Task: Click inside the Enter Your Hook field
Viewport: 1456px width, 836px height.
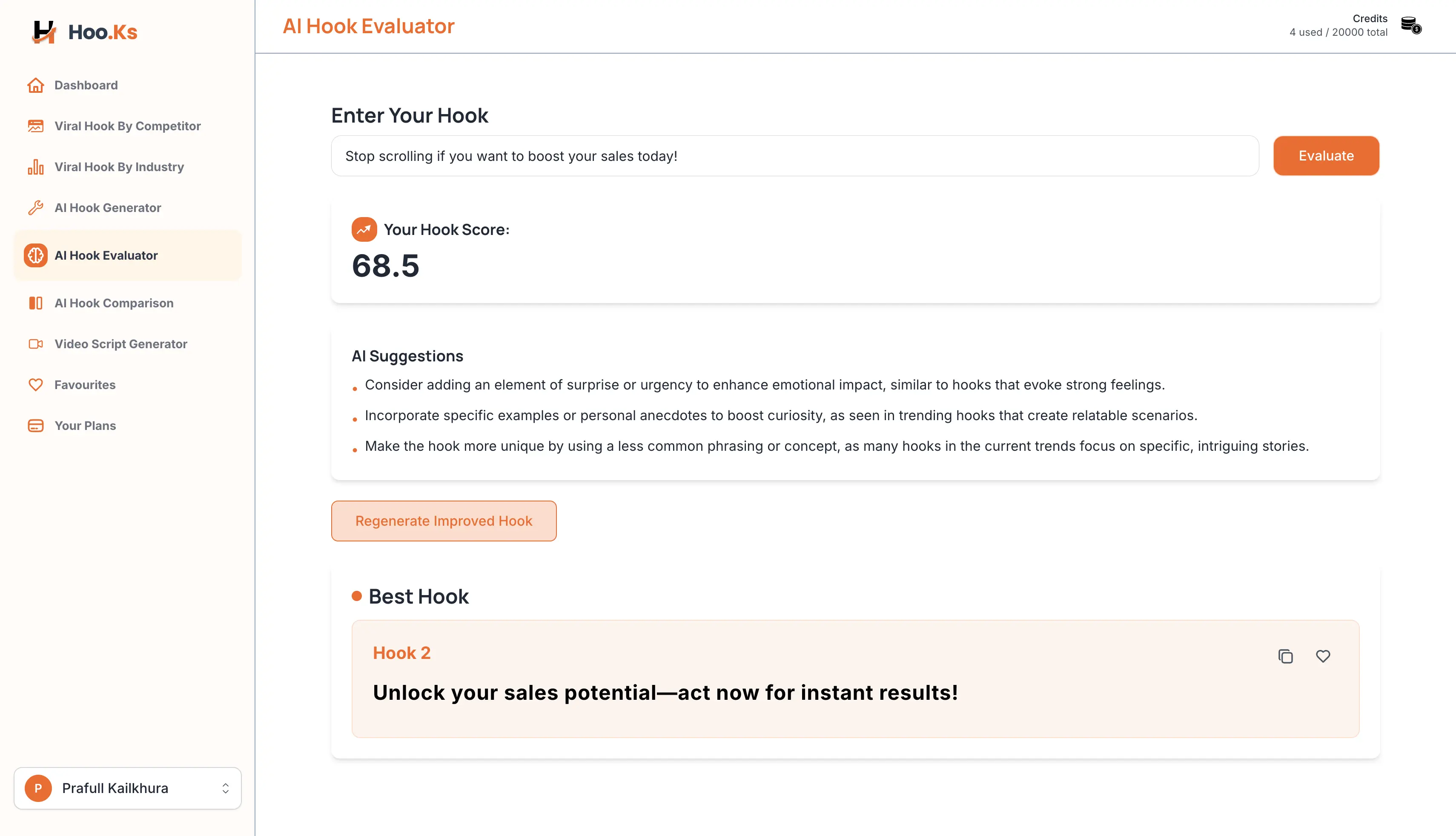Action: [x=792, y=156]
